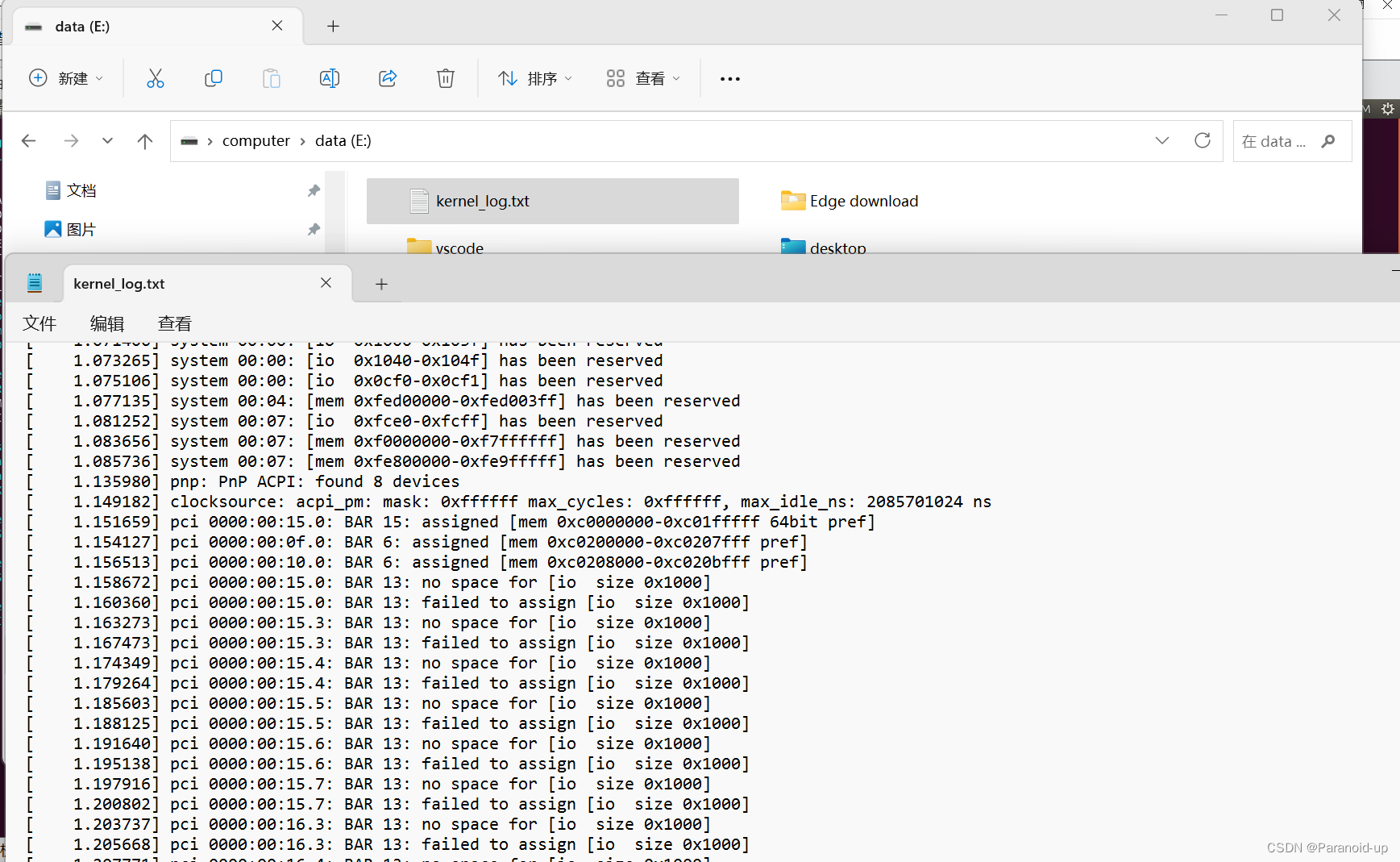Viewport: 1400px width, 862px height.
Task: Open the 查看 (View) menu in Notepad
Action: [x=175, y=323]
